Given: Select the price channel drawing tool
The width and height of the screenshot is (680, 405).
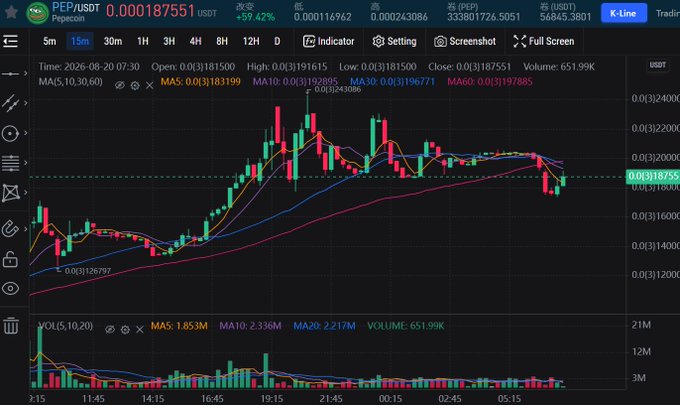Looking at the screenshot, I should click(10, 103).
